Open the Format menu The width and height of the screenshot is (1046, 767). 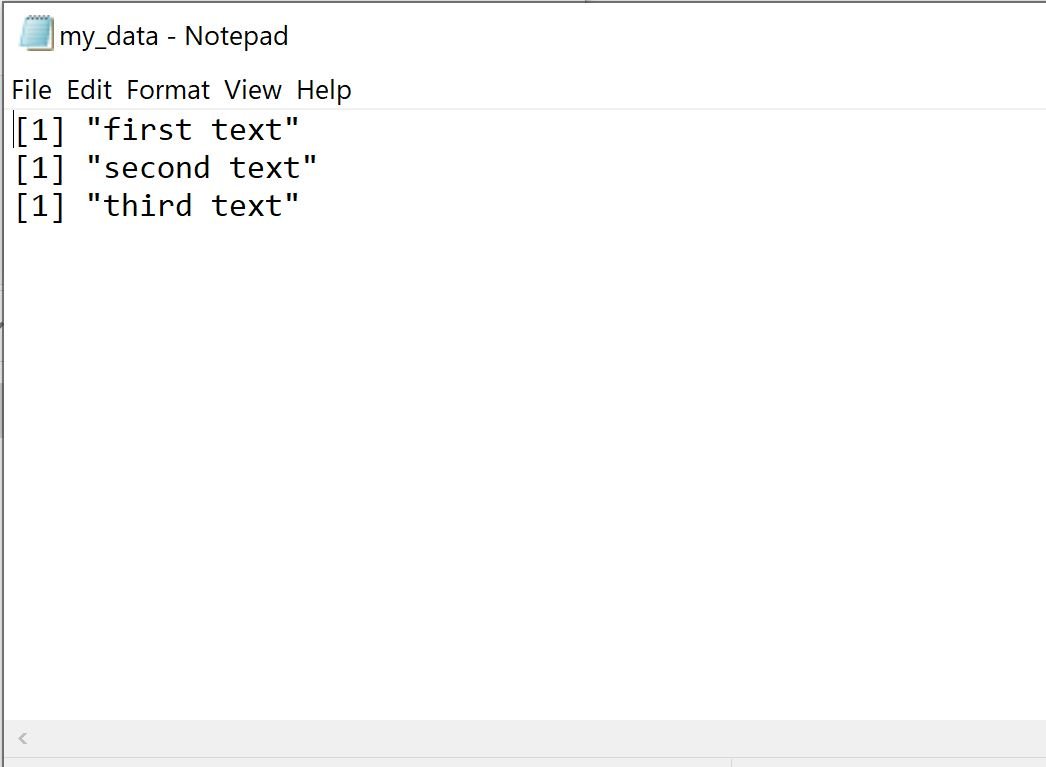pos(168,90)
